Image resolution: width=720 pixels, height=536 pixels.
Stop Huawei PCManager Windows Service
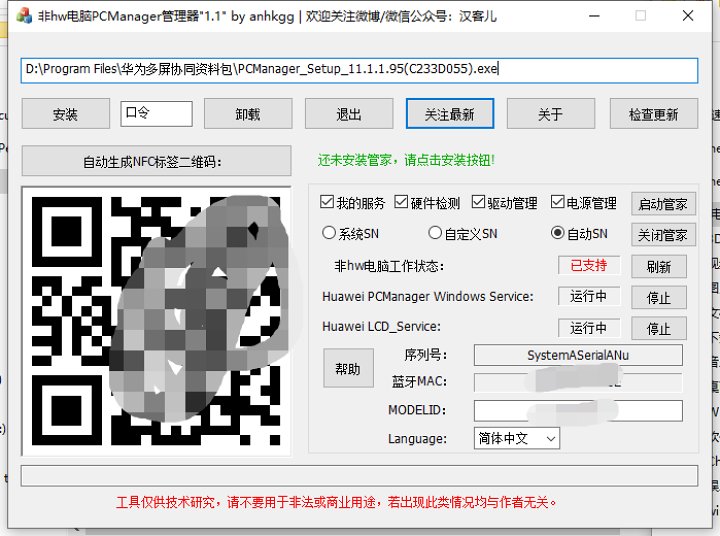659,298
